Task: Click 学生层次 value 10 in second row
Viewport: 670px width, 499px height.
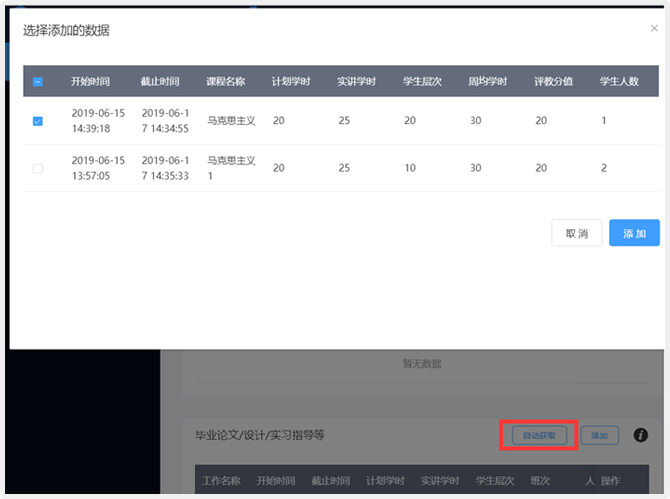Action: coord(410,168)
